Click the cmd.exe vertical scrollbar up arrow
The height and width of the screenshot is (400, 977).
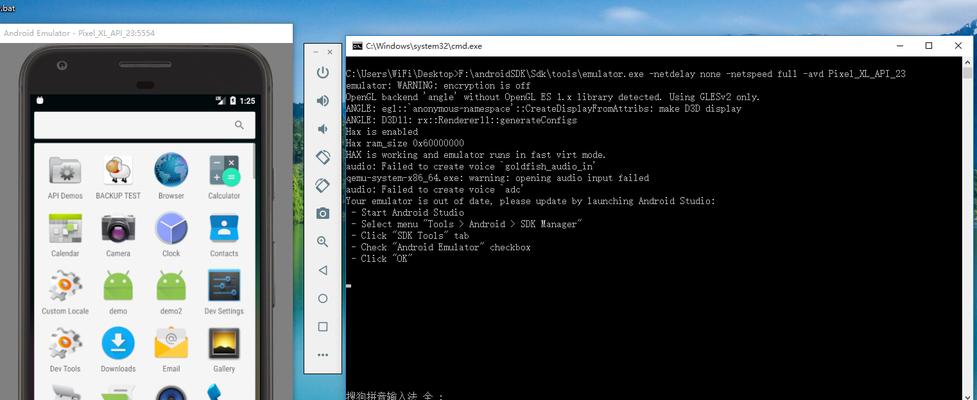click(x=966, y=62)
